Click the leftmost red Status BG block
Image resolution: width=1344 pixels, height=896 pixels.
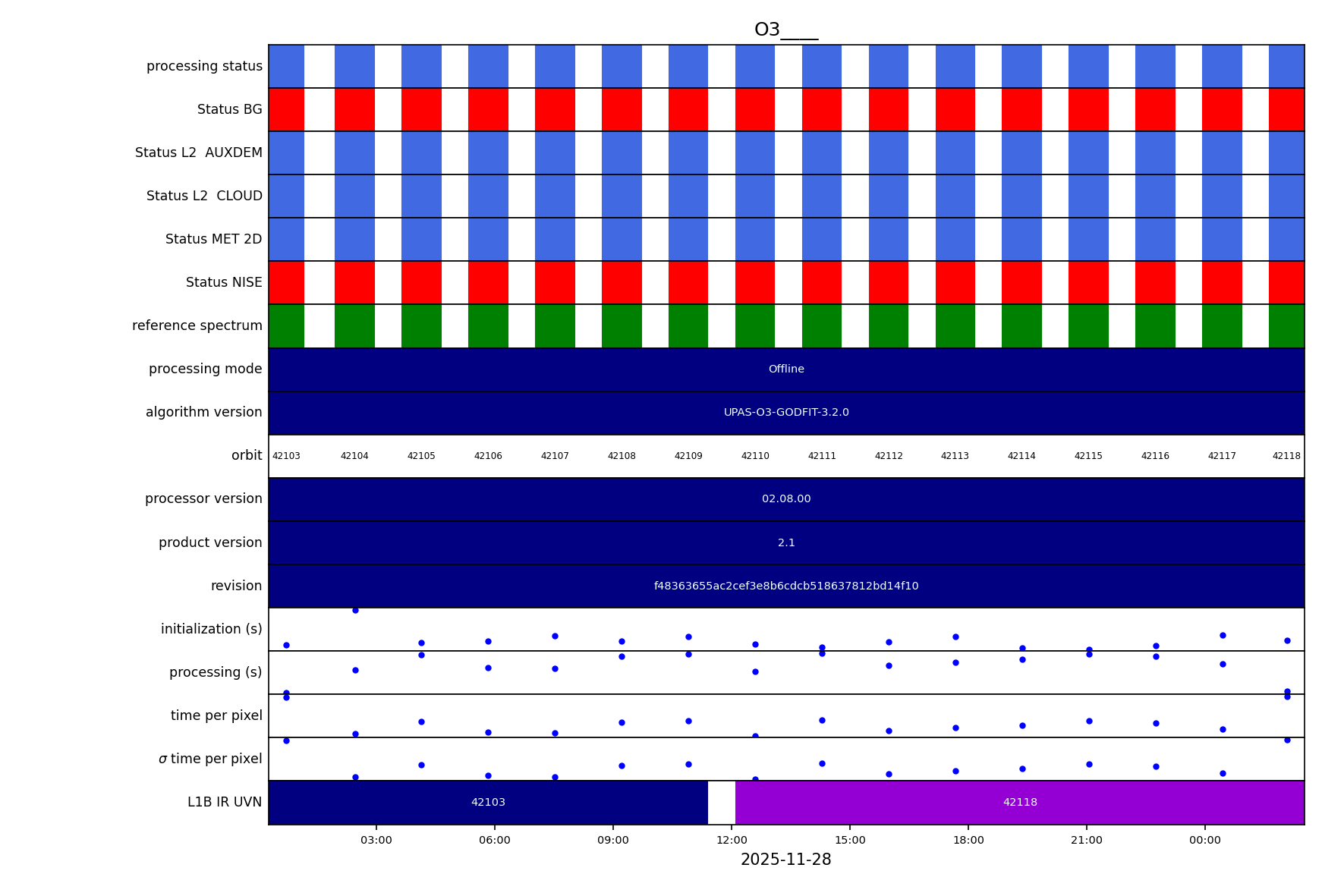tap(286, 110)
